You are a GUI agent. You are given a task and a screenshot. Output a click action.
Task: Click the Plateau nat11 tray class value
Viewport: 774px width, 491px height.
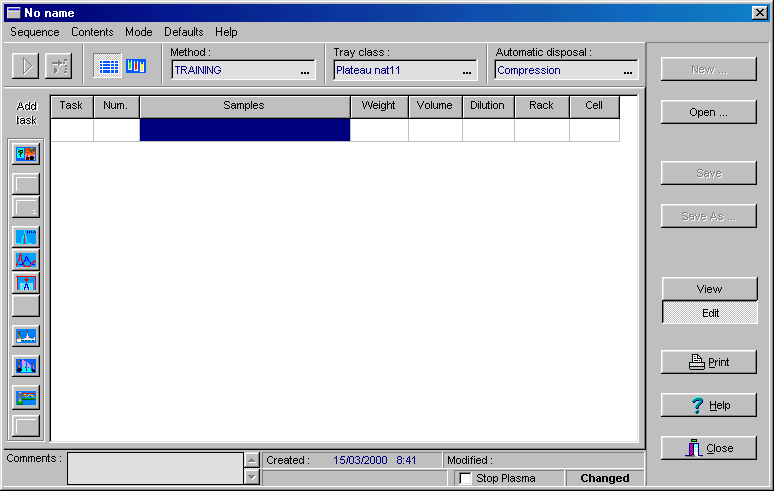(x=368, y=71)
